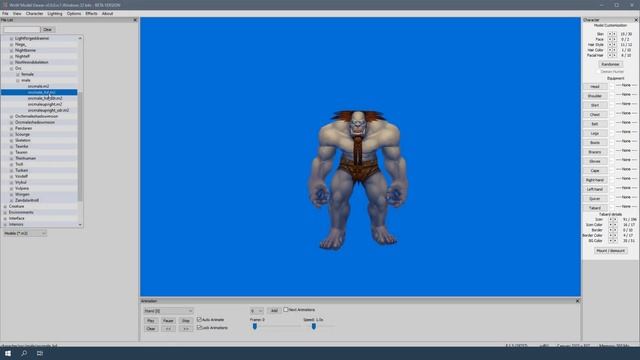This screenshot has height=360, width=640.
Task: Choose Tabard equipment slot button
Action: [595, 208]
